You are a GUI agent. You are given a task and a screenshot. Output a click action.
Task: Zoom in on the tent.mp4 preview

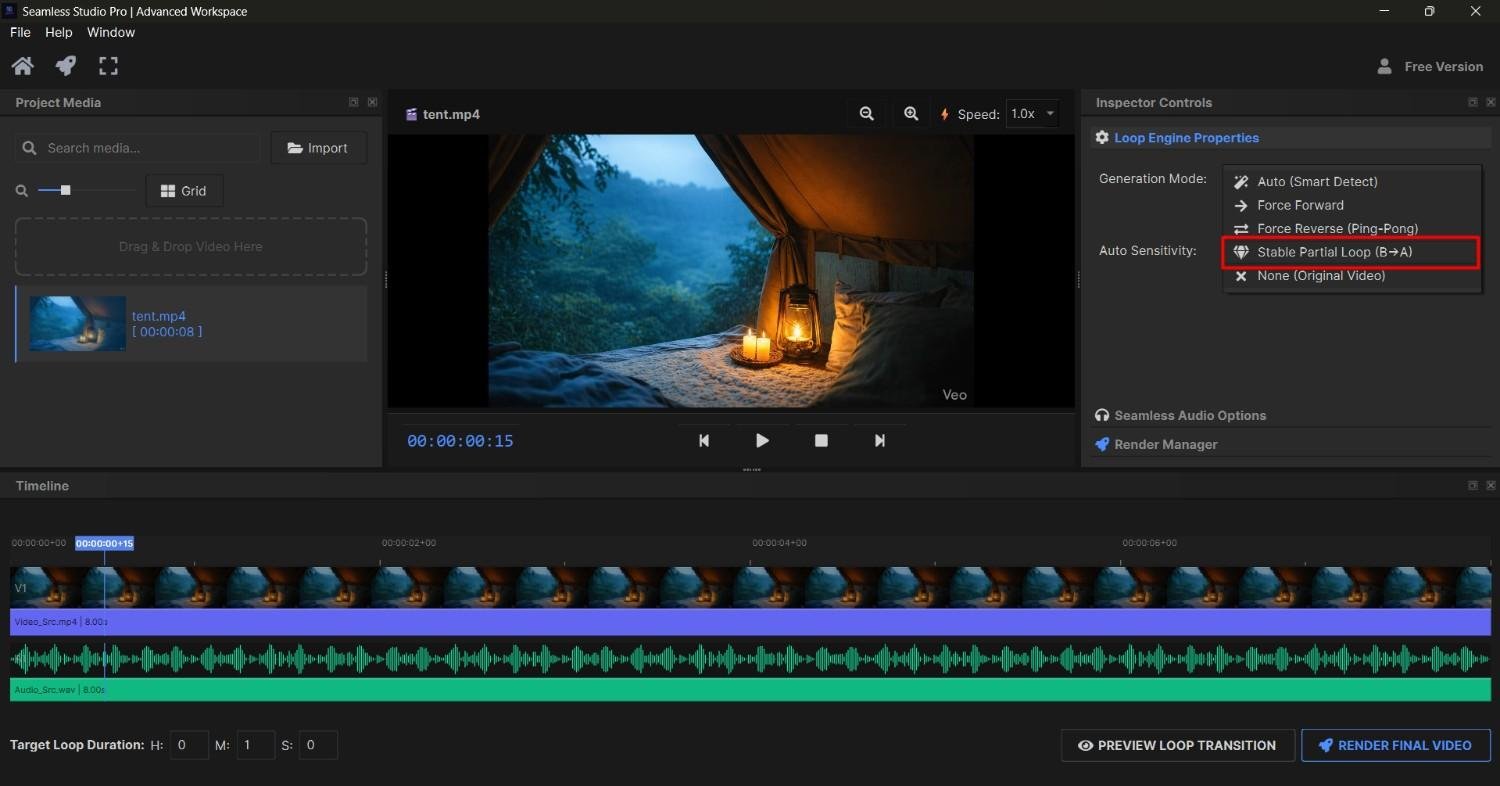point(910,113)
